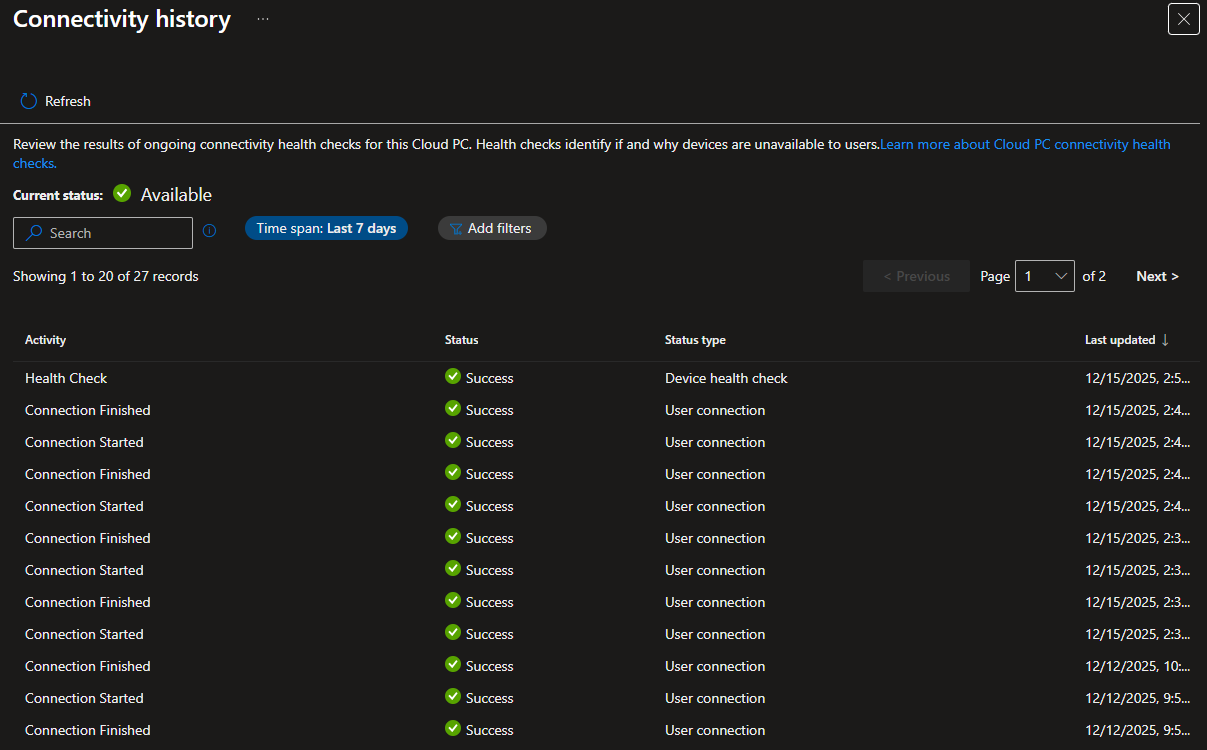
Task: Click the info icon beside Search box
Action: click(209, 231)
